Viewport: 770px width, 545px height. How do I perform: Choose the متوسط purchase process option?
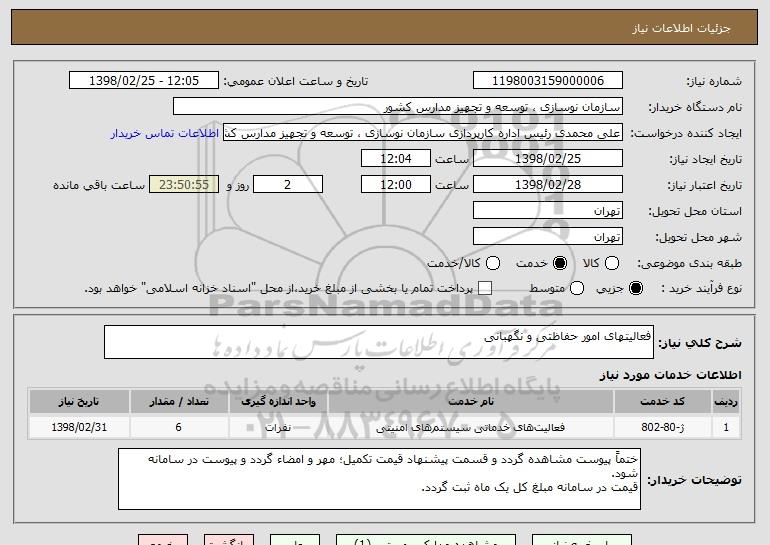(577, 289)
